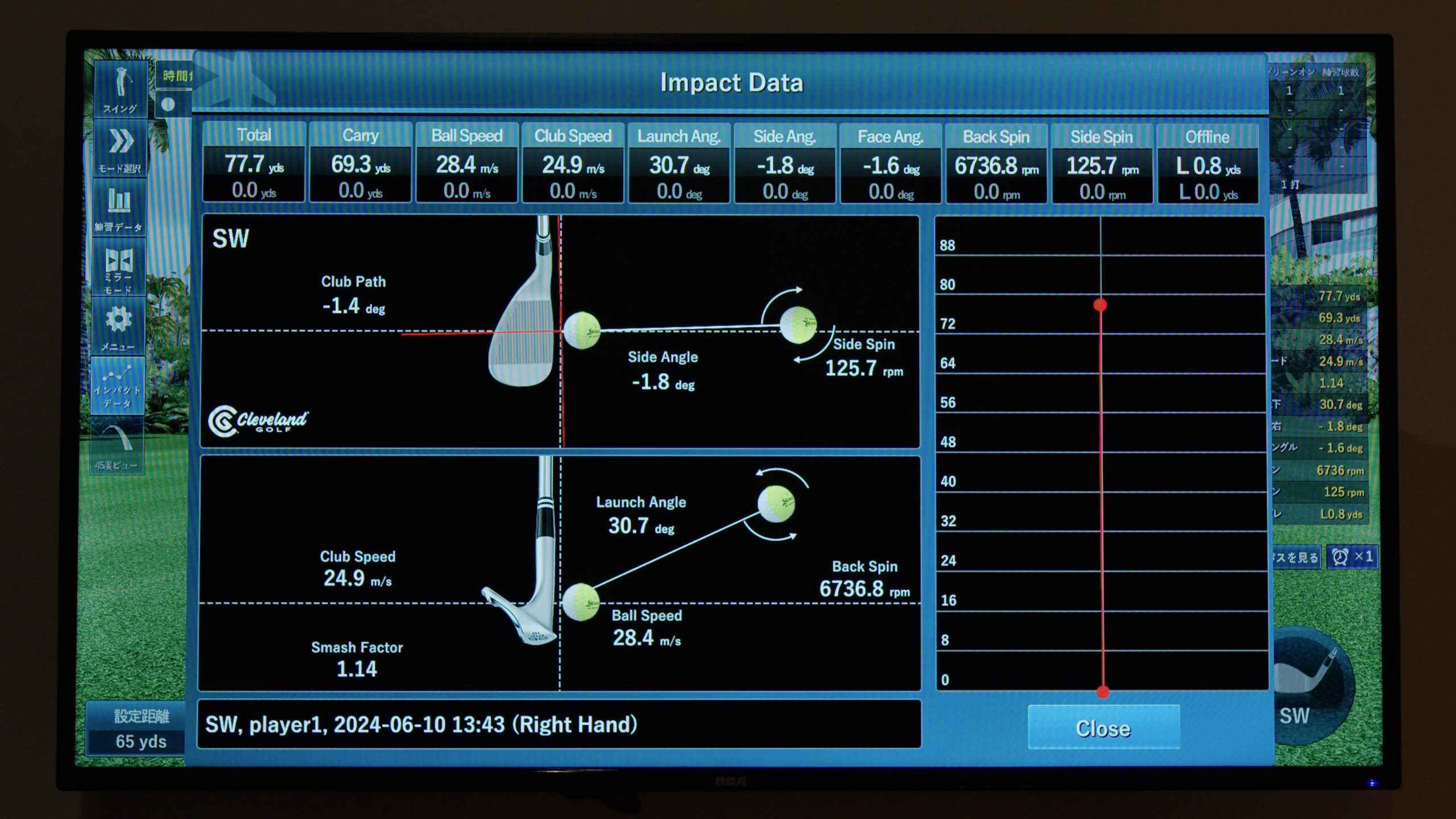Click the red landing point marker on chart
Screen dimensions: 1456x819
tap(1100, 305)
